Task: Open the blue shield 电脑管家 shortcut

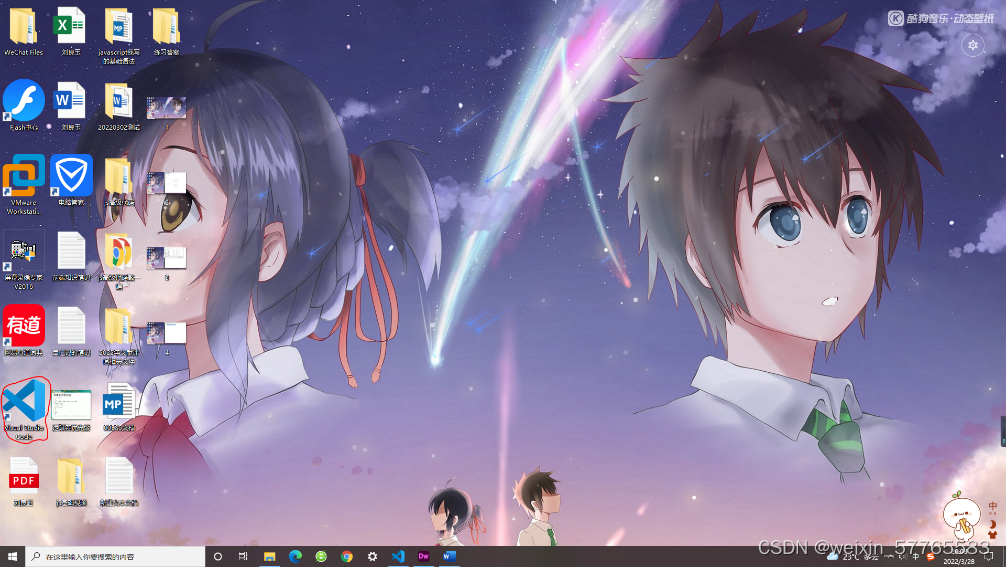Action: point(71,180)
